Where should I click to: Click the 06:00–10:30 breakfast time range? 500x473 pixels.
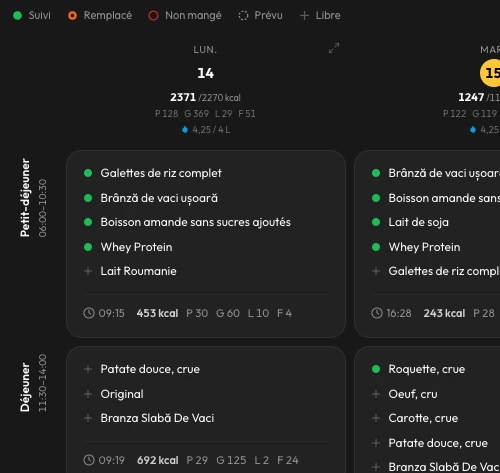coord(42,208)
